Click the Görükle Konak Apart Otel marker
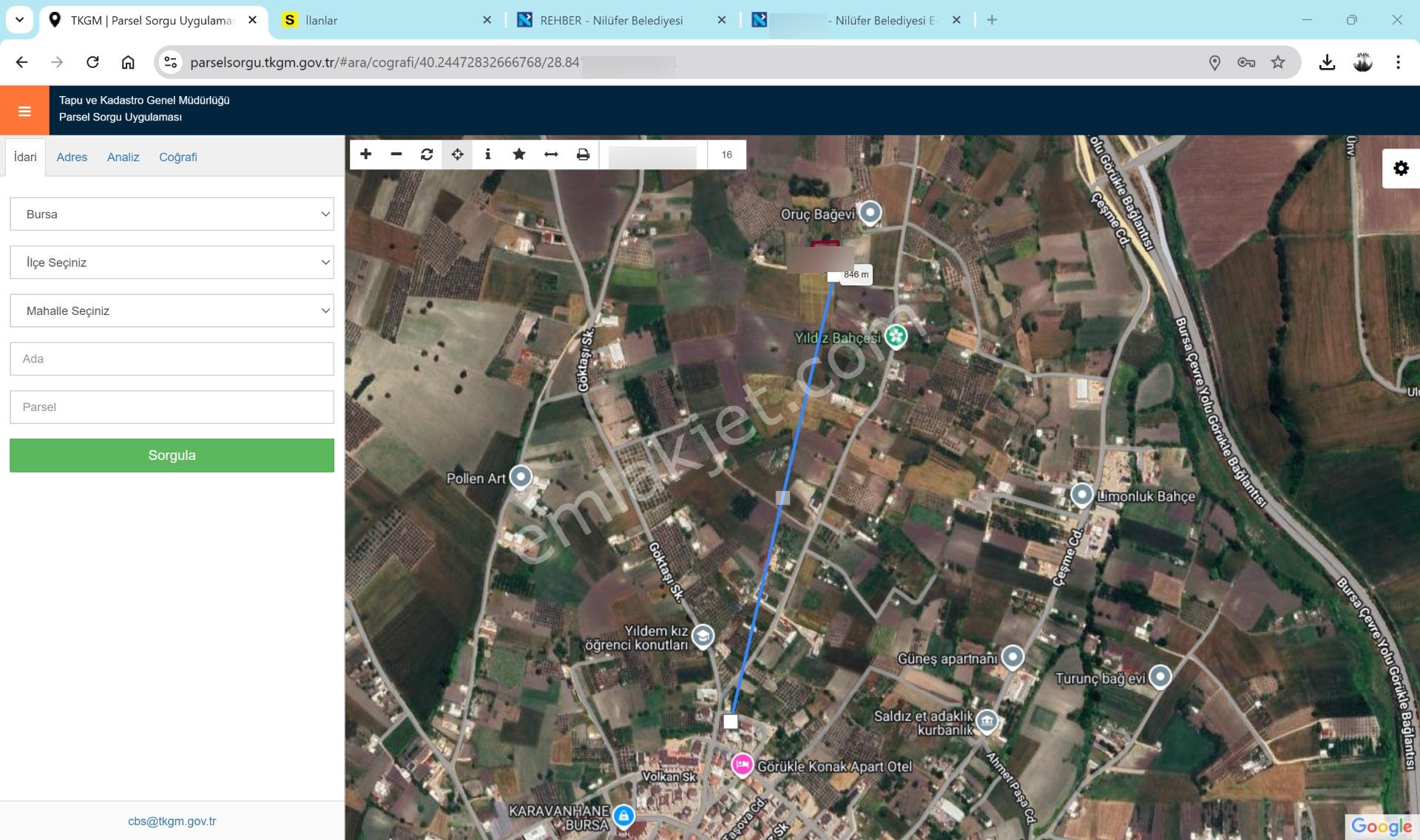This screenshot has width=1420, height=840. click(742, 765)
